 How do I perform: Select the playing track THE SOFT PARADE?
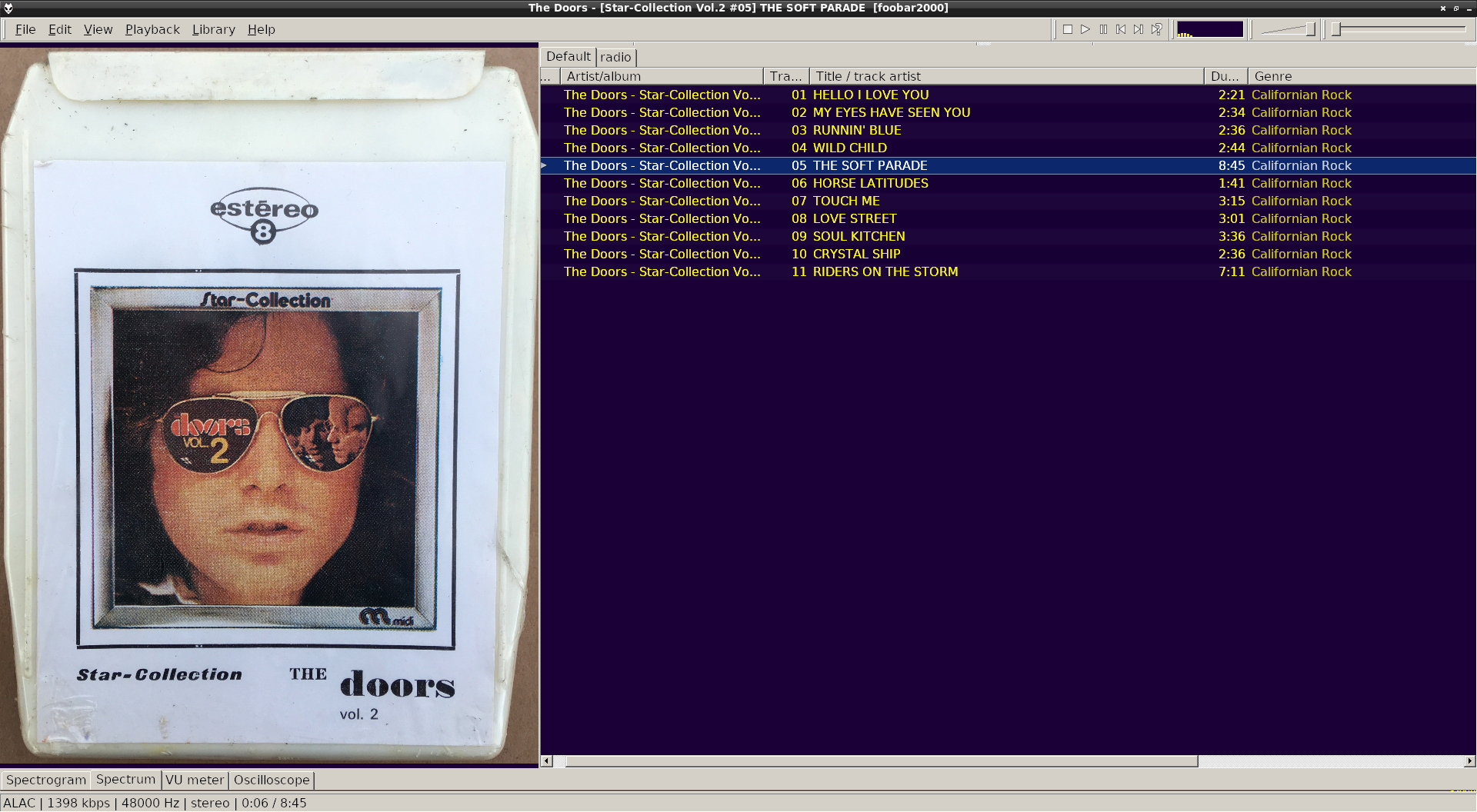(1008, 165)
